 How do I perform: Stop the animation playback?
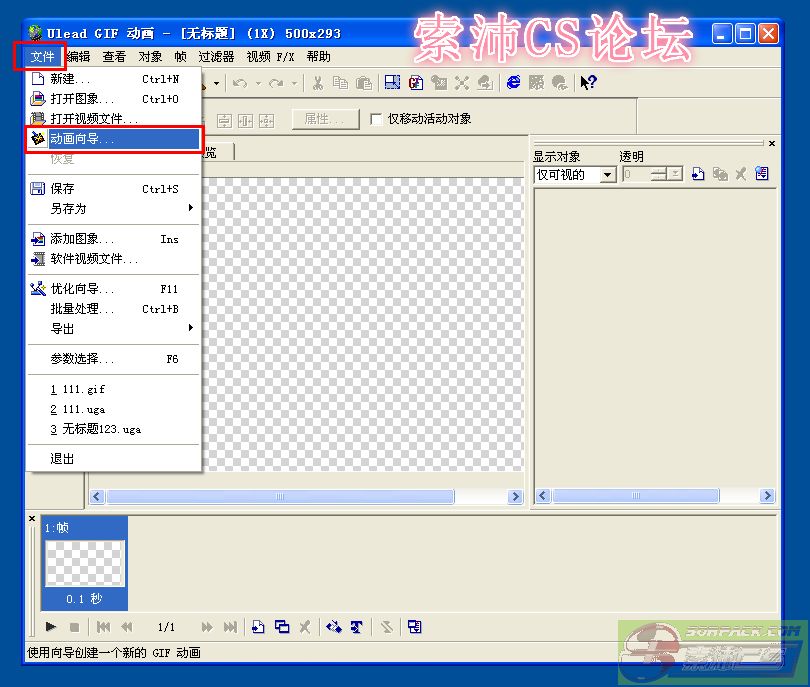tap(74, 628)
